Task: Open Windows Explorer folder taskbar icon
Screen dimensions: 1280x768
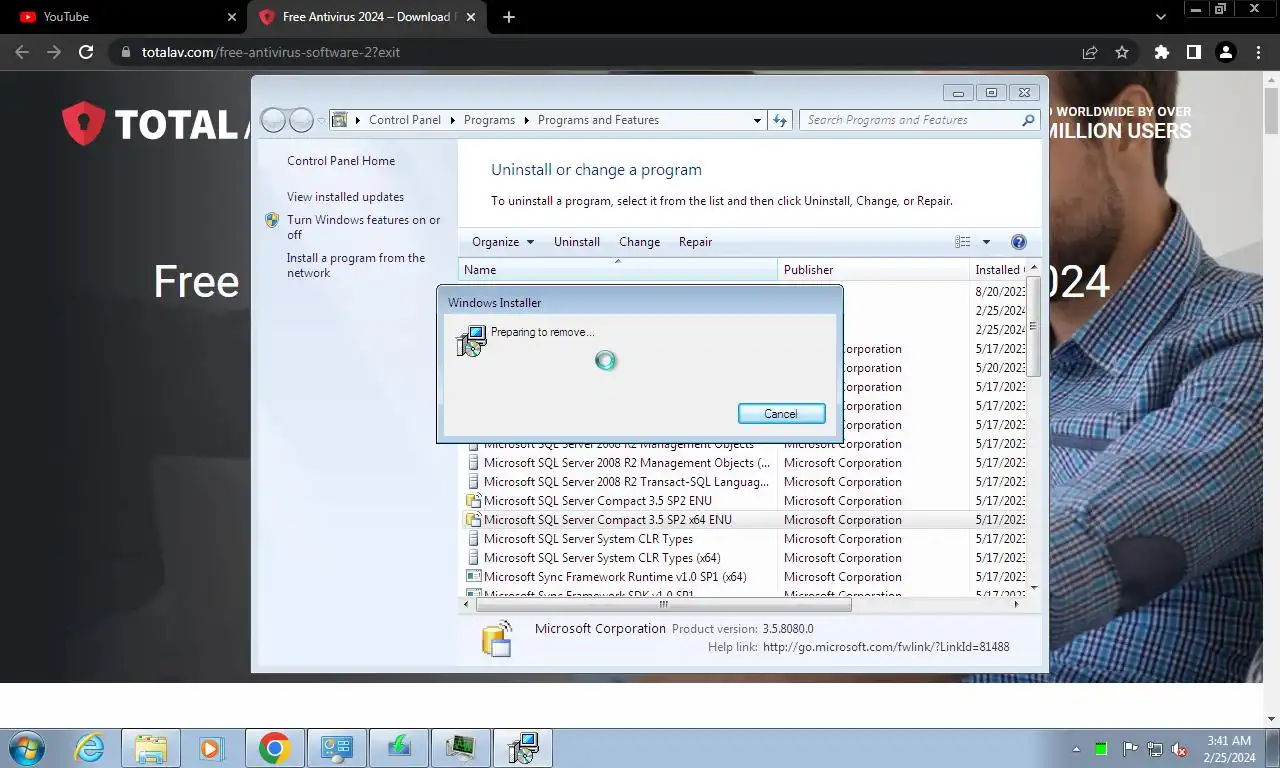Action: 151,748
